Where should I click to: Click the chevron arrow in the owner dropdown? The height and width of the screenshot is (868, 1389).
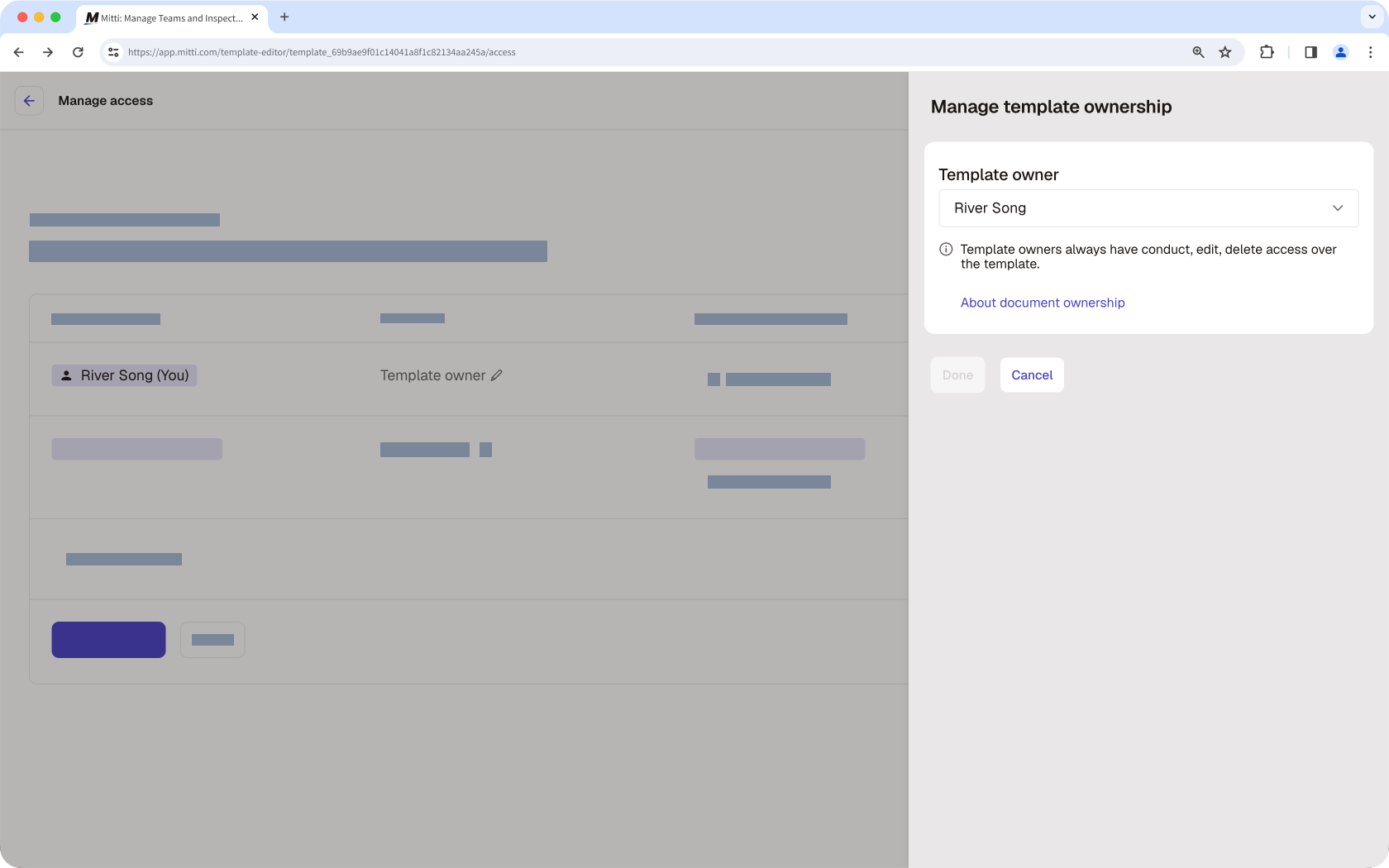coord(1338,208)
